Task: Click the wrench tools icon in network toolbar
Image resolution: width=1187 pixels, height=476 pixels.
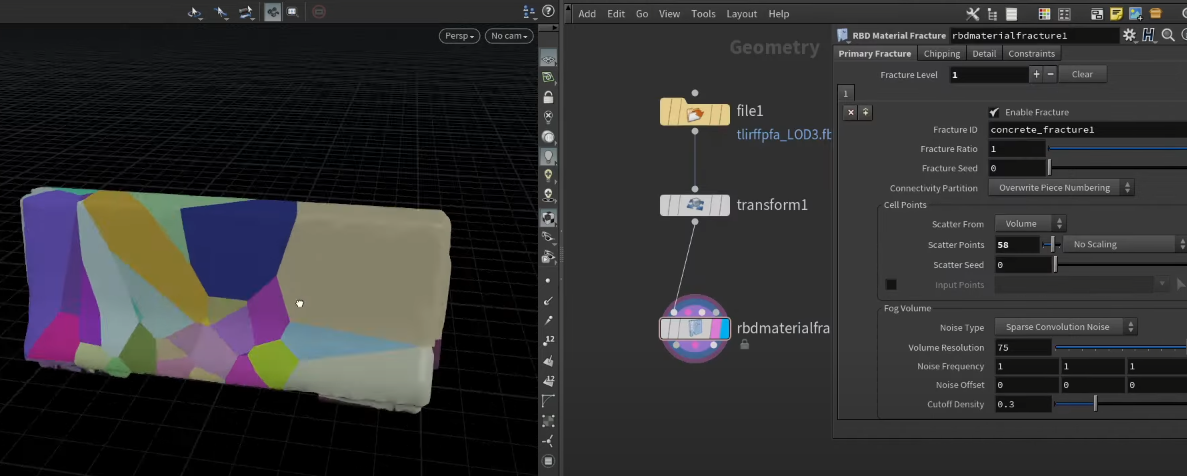Action: pyautogui.click(x=973, y=13)
